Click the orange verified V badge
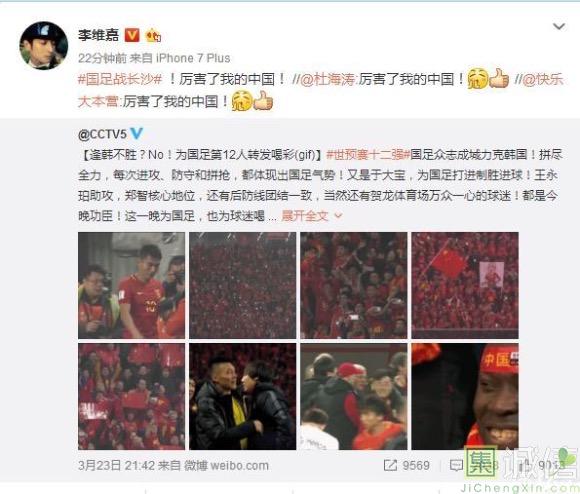 (132, 35)
